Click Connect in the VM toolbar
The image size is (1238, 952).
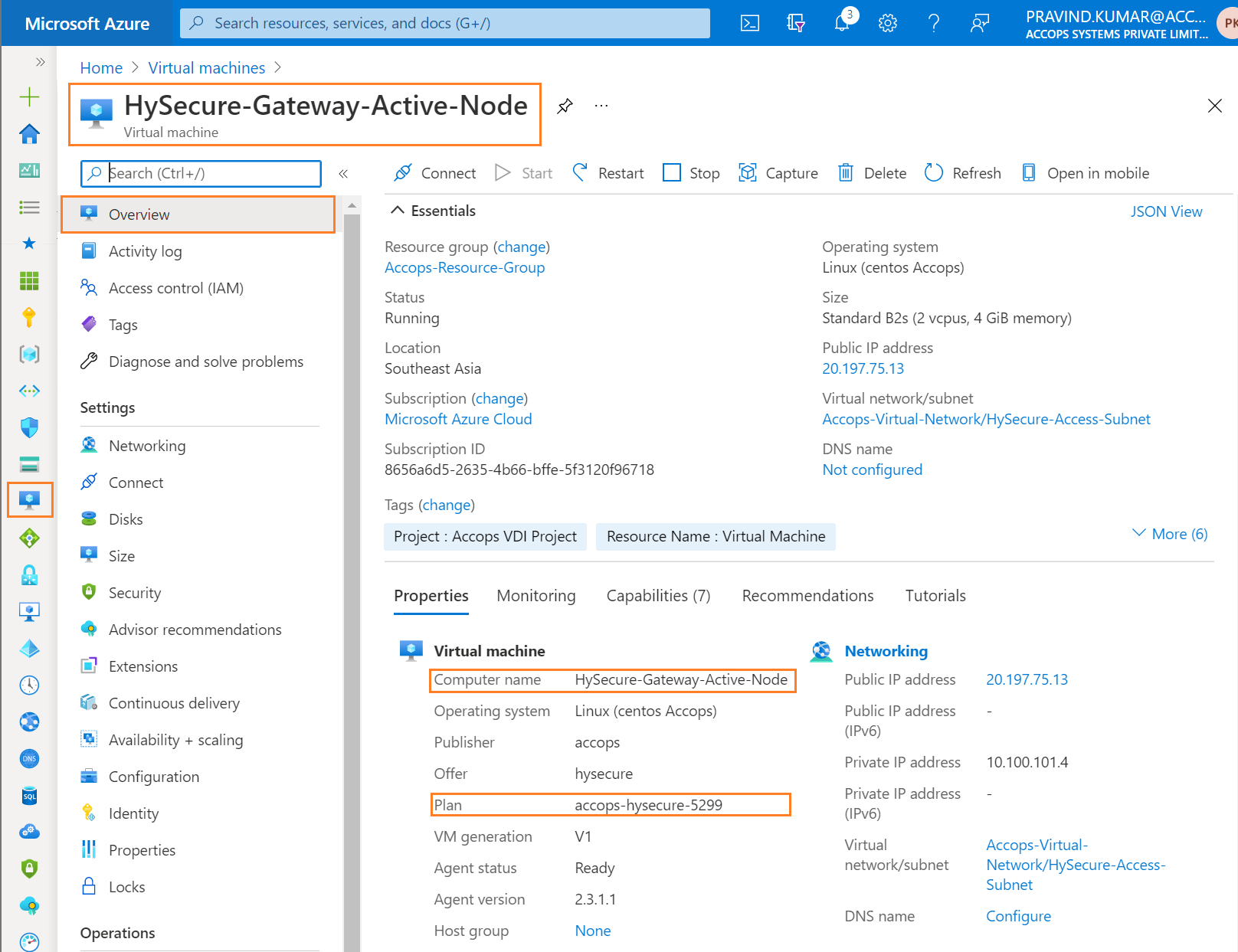[x=434, y=173]
